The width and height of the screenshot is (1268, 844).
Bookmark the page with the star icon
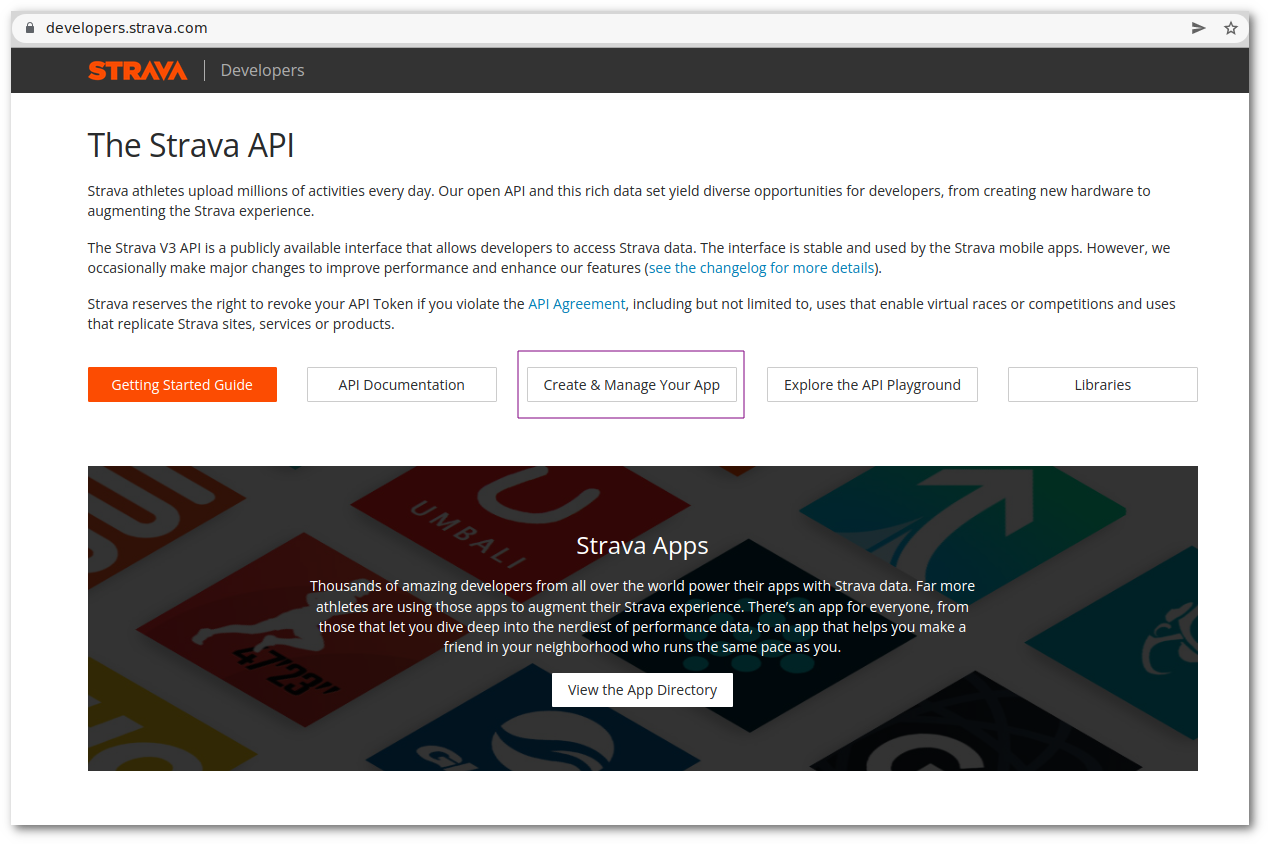[x=1231, y=28]
